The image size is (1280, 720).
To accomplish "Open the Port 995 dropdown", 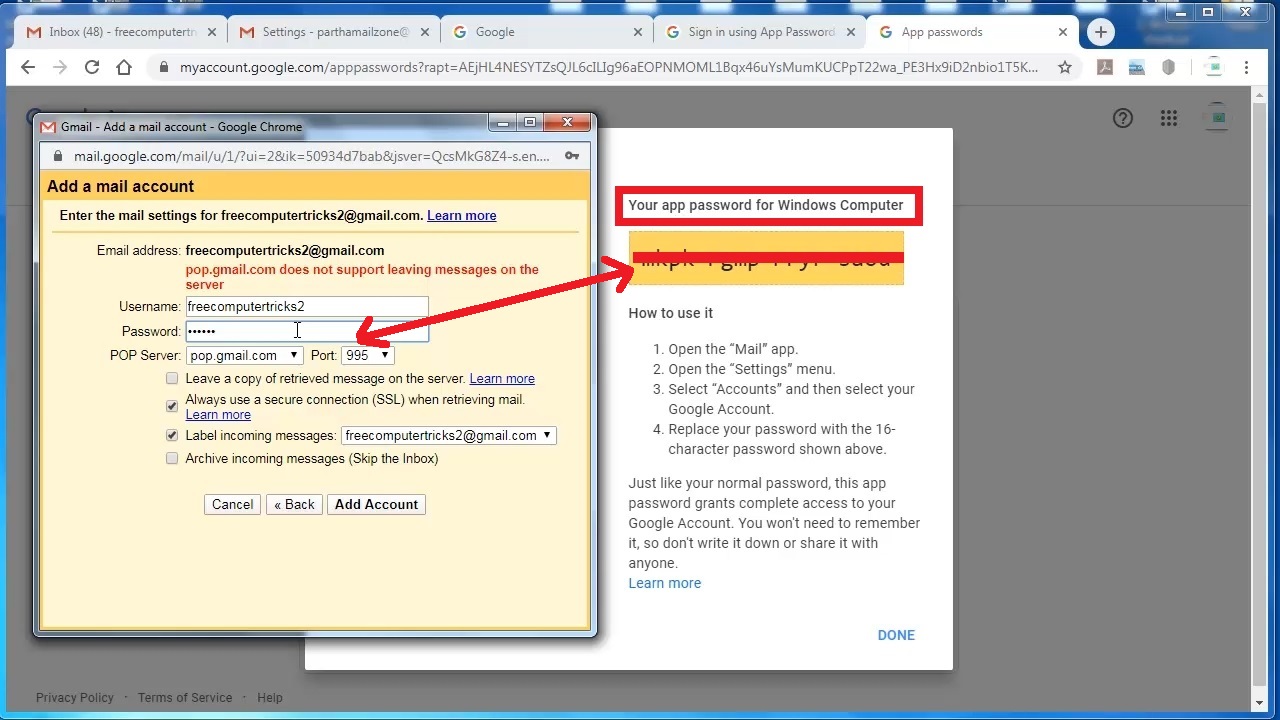I will pos(367,355).
